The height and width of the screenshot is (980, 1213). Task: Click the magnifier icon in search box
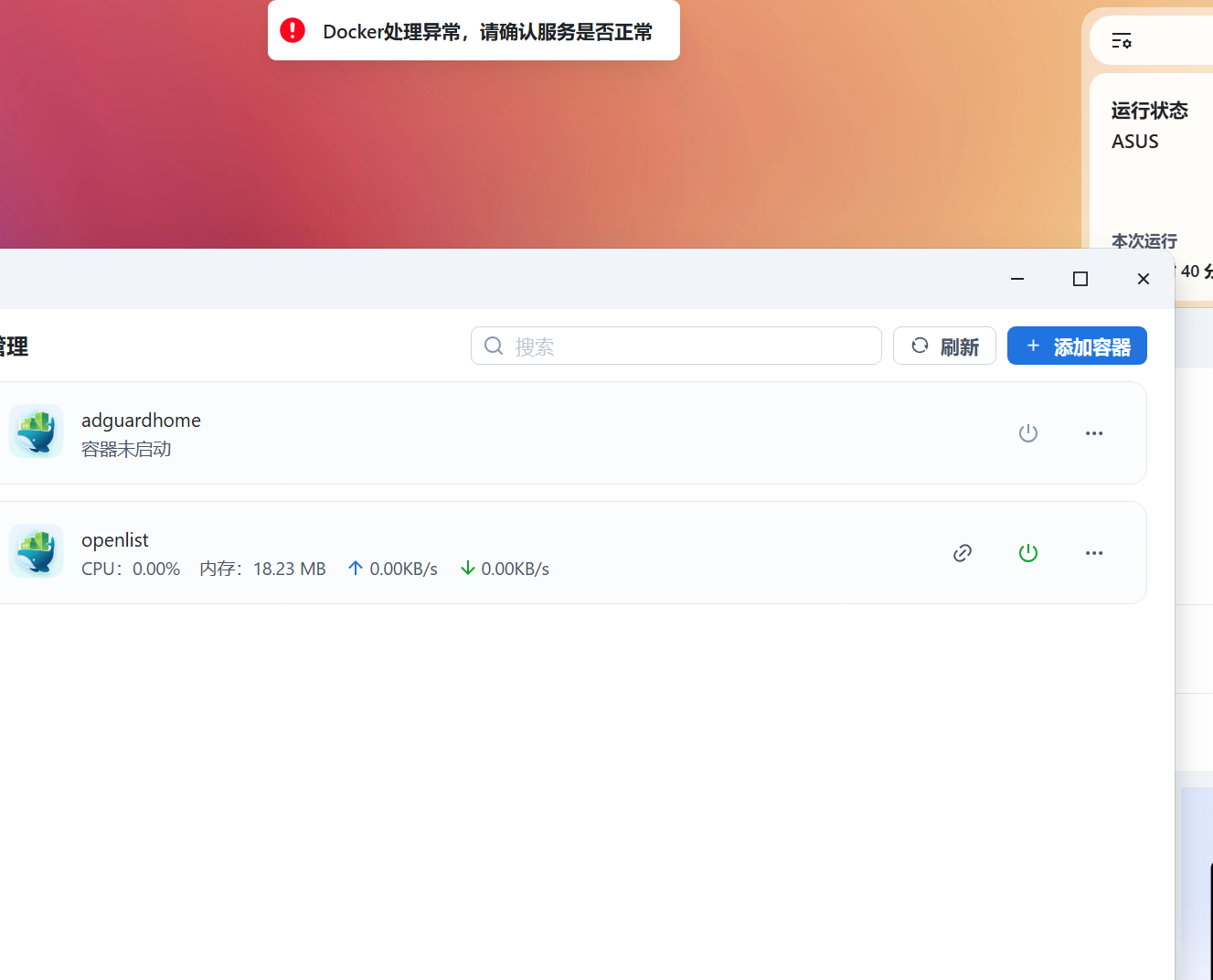click(x=494, y=346)
